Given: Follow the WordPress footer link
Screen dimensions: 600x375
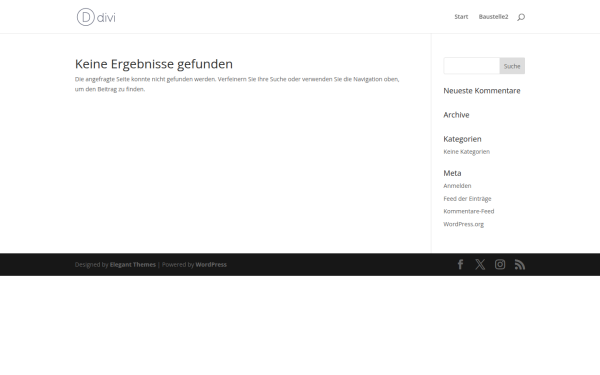Looking at the screenshot, I should [x=211, y=264].
